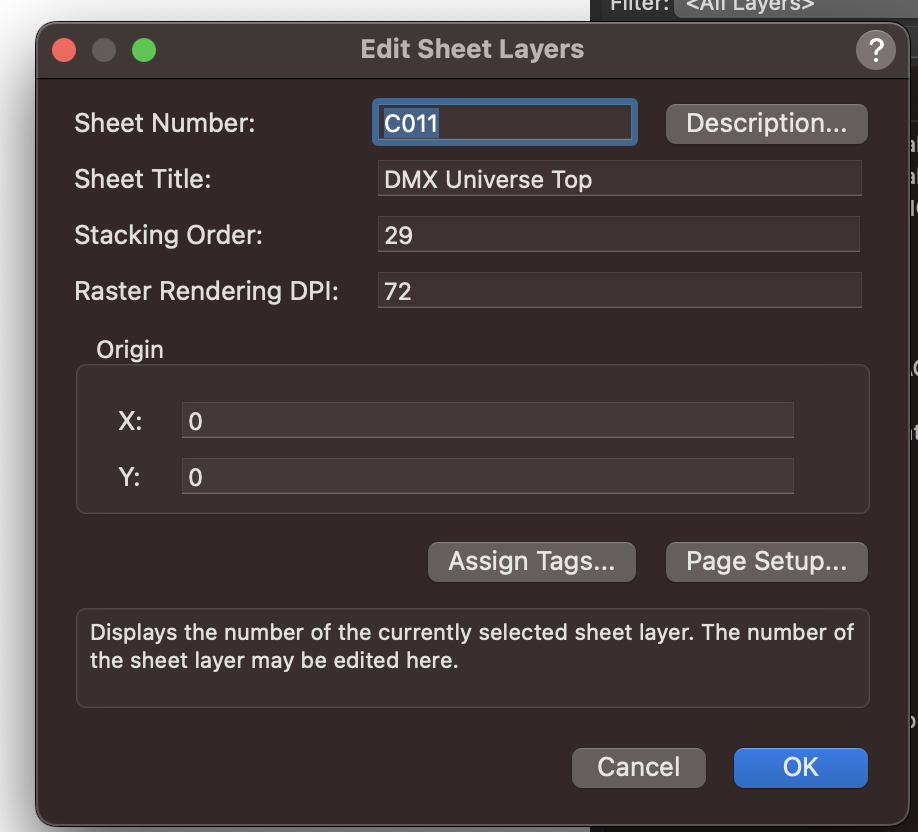Click the help question mark icon
918x832 pixels.
pos(875,50)
